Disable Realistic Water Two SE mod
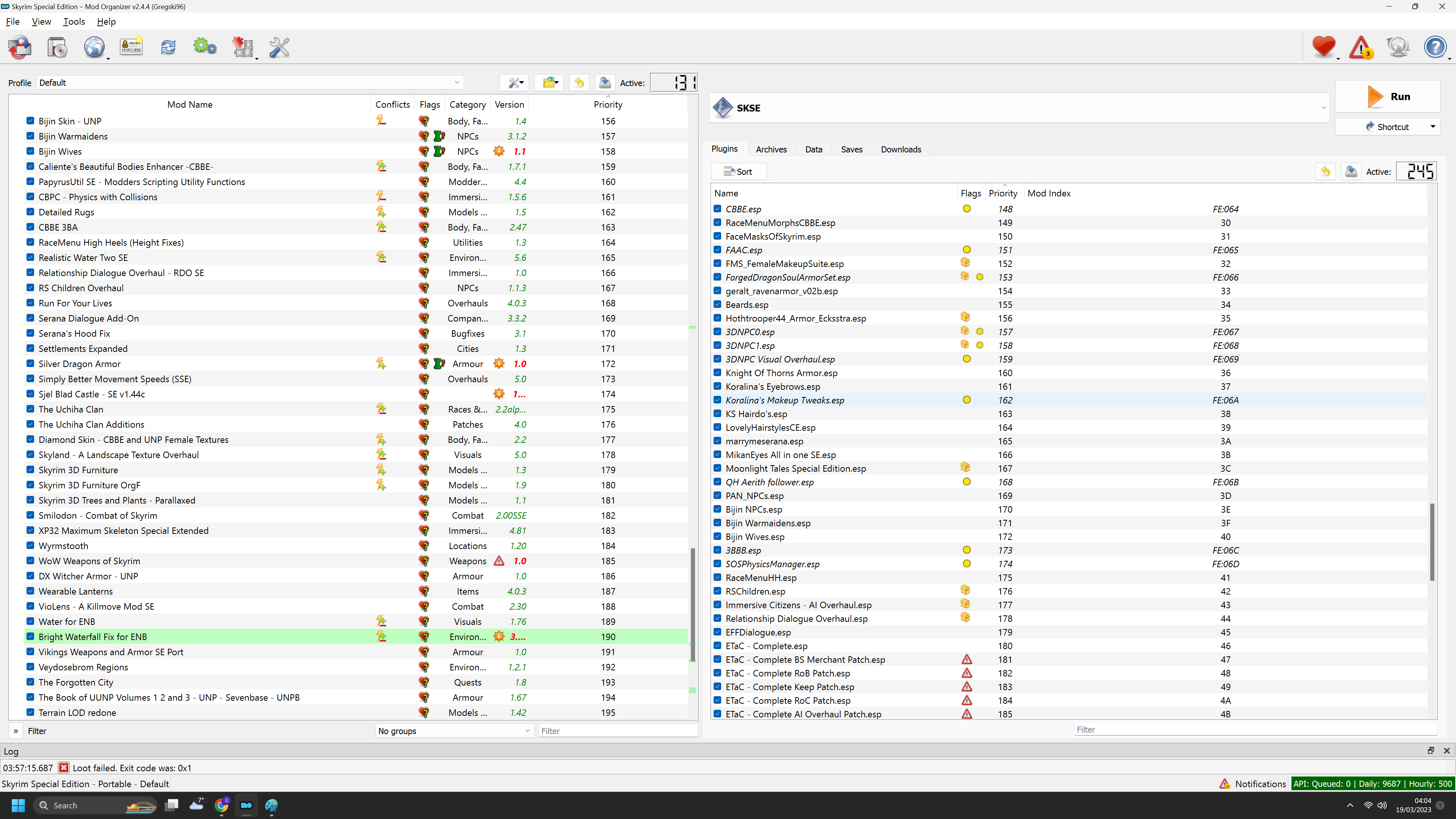This screenshot has width=1456, height=819. point(30,258)
